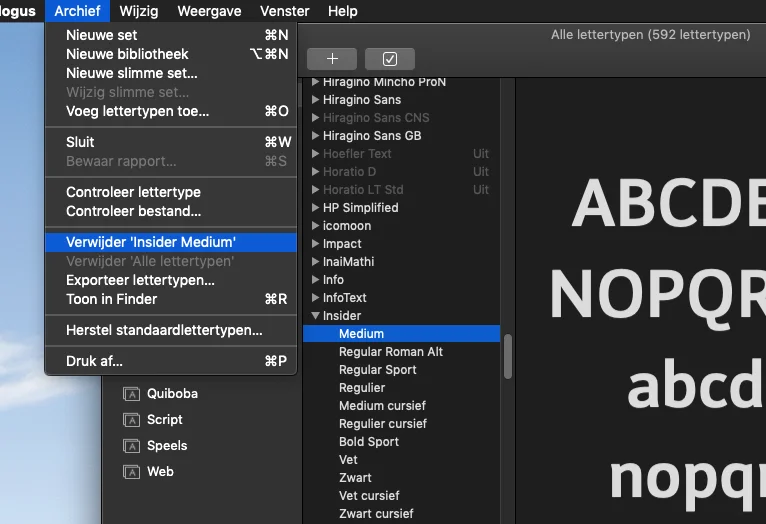Select the Regulier style row
This screenshot has height=524, width=766.
click(x=401, y=388)
